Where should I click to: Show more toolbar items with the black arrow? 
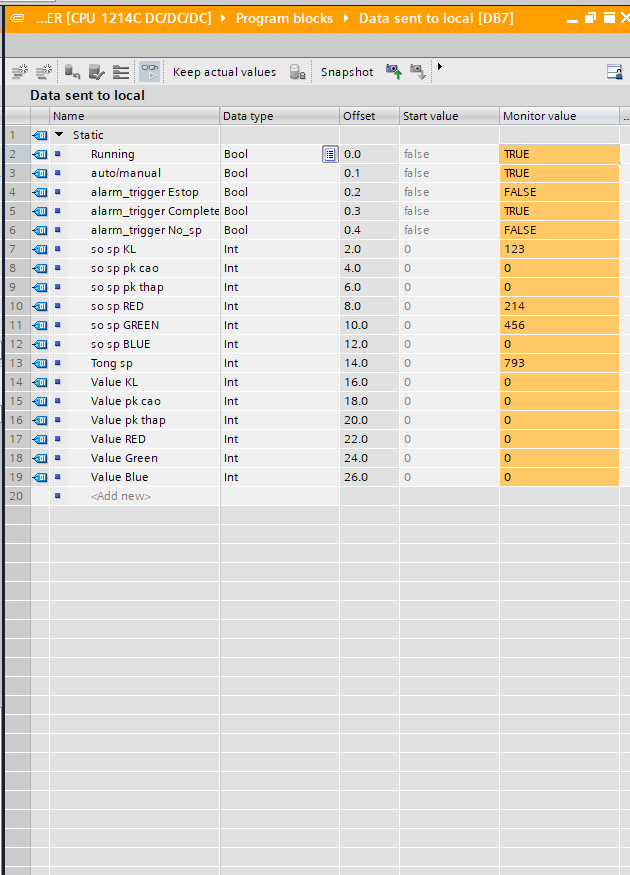[x=440, y=67]
